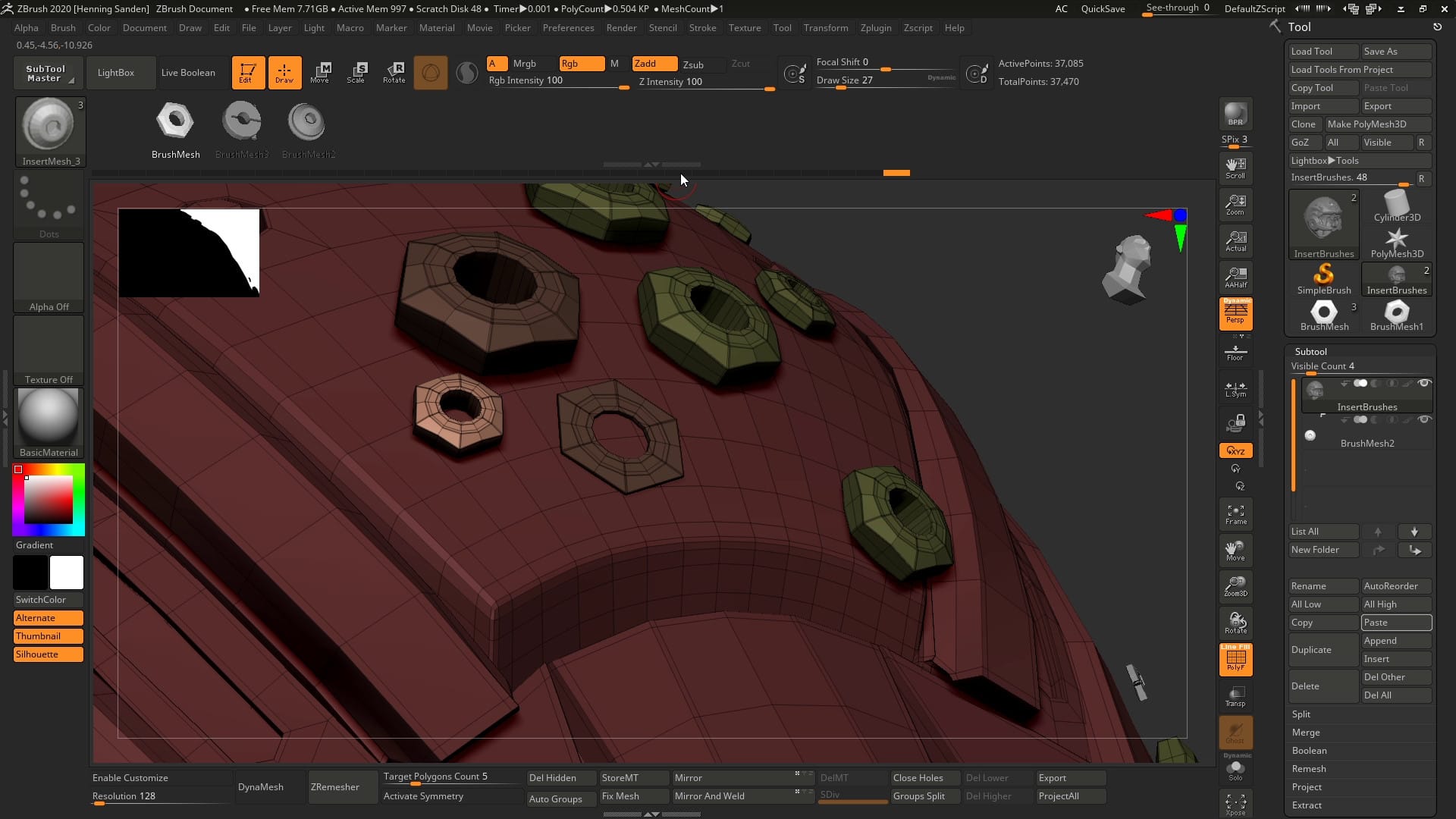Select the Cylinder3D tool icon
Screen dimensions: 1456x819
1397,206
